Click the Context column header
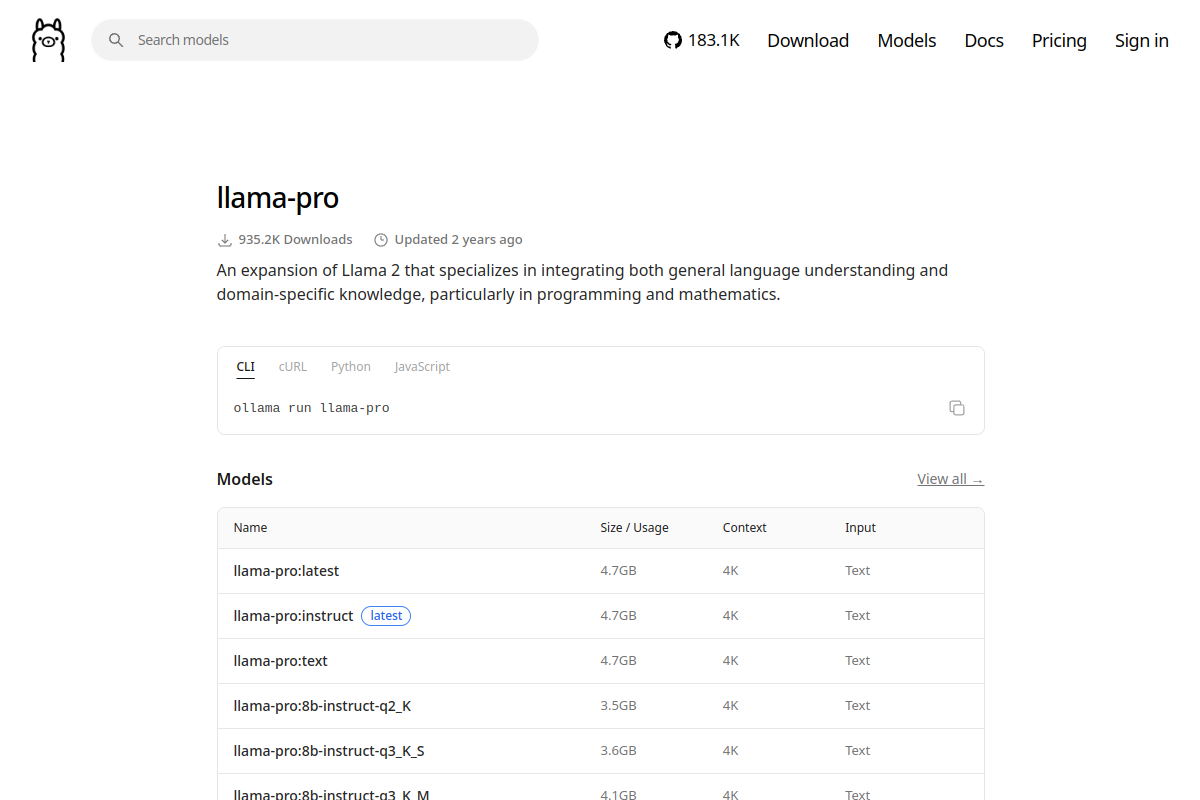The width and height of the screenshot is (1200, 800). 745,528
